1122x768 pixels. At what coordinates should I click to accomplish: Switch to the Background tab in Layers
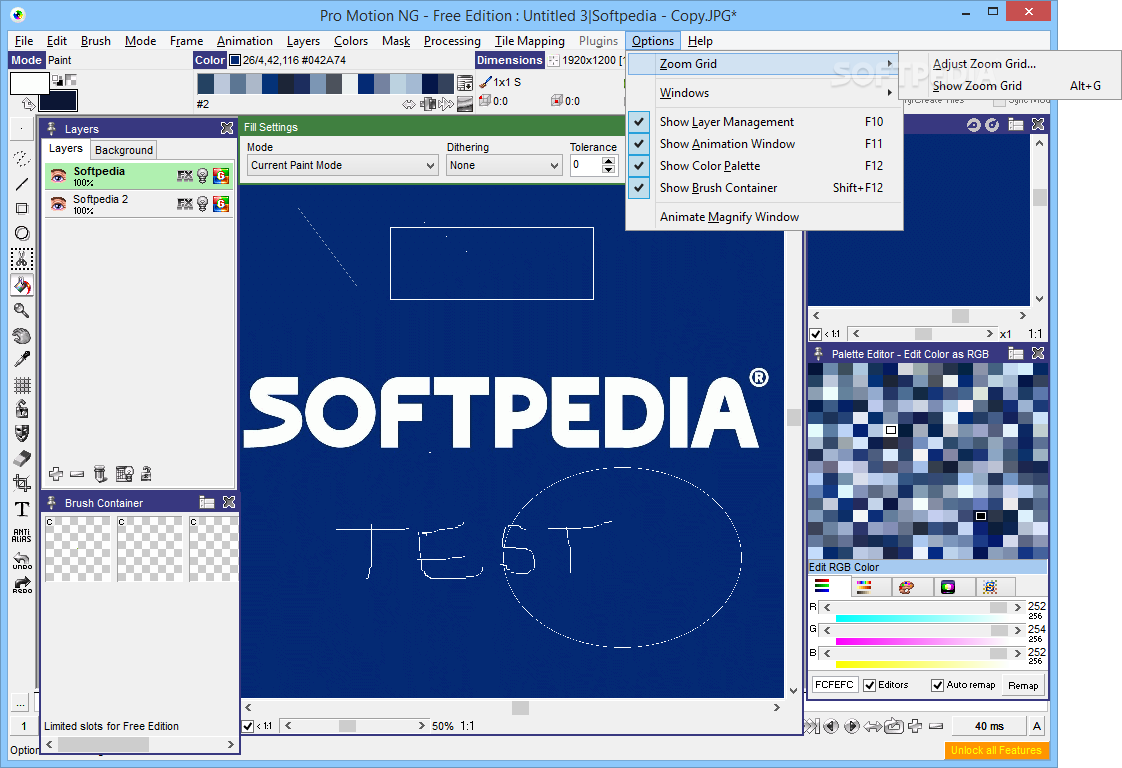pos(124,150)
